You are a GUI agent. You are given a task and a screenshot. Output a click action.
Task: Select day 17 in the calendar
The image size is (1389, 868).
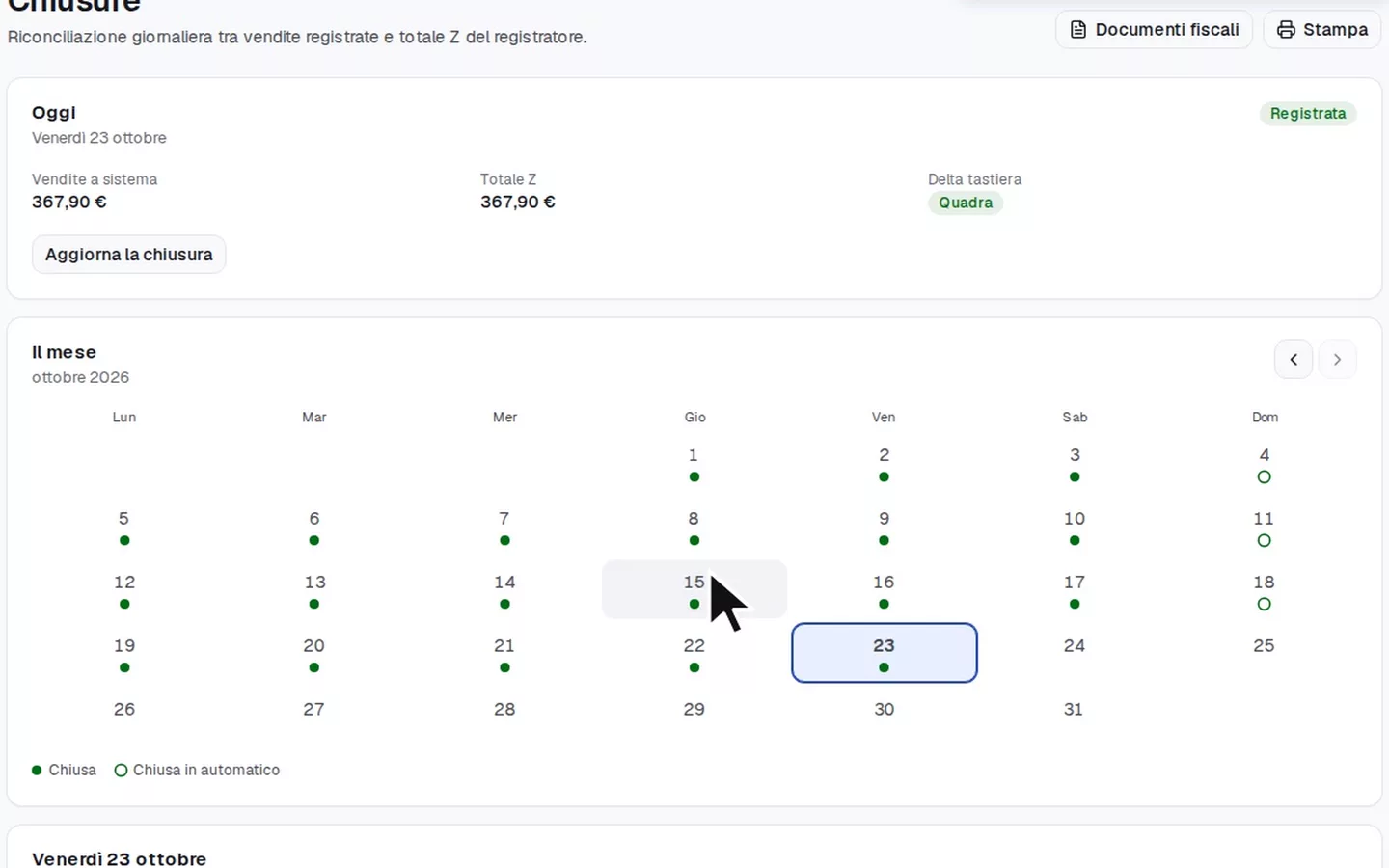click(1075, 589)
